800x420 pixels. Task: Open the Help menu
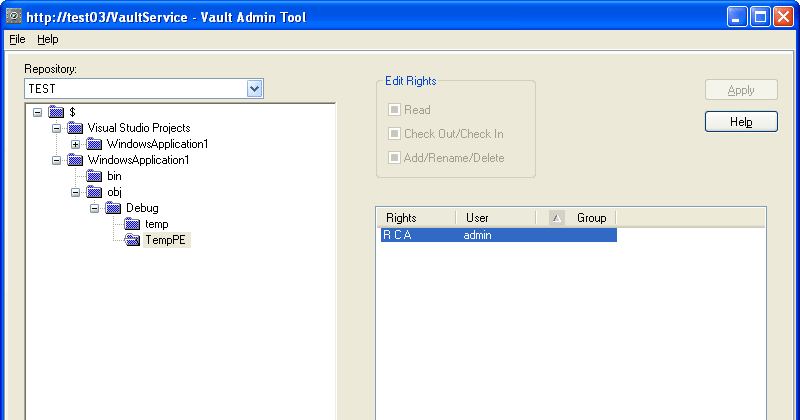[48, 40]
